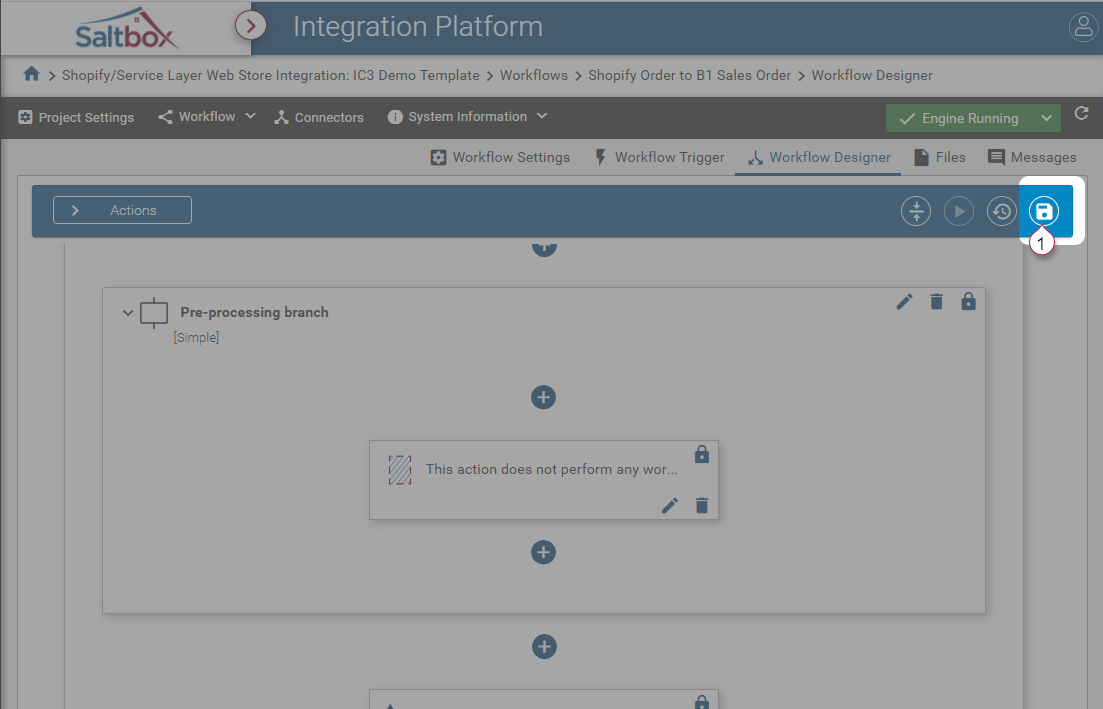1103x709 pixels.
Task: Open Connectors menu item
Action: tap(319, 117)
